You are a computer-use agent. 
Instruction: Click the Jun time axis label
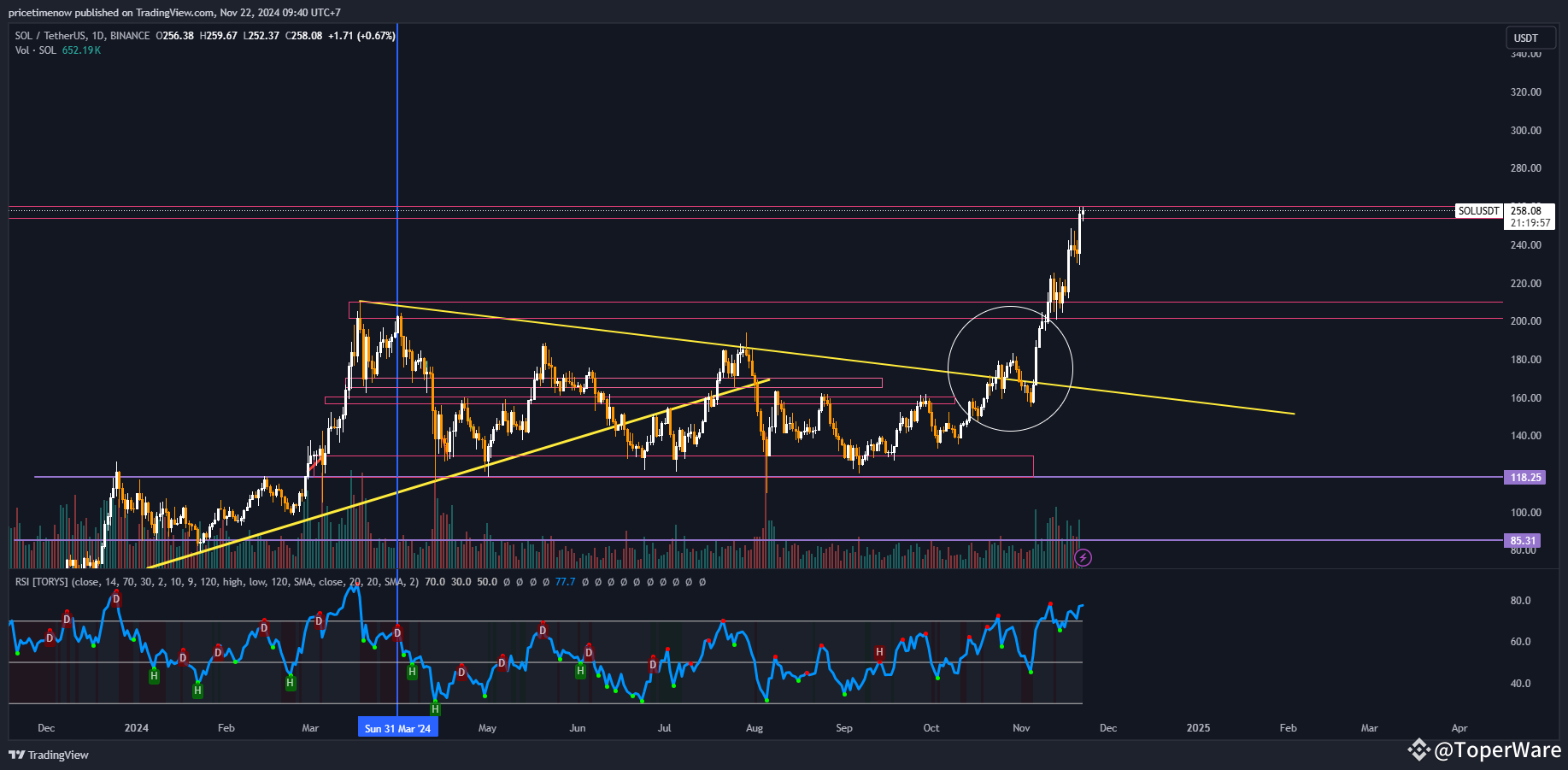point(578,728)
